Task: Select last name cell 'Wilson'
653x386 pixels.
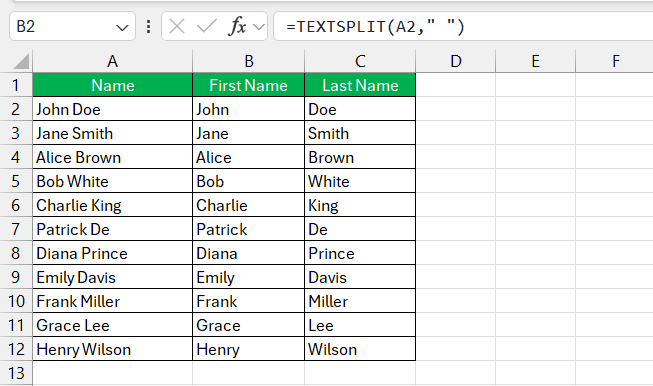Action: (x=360, y=349)
